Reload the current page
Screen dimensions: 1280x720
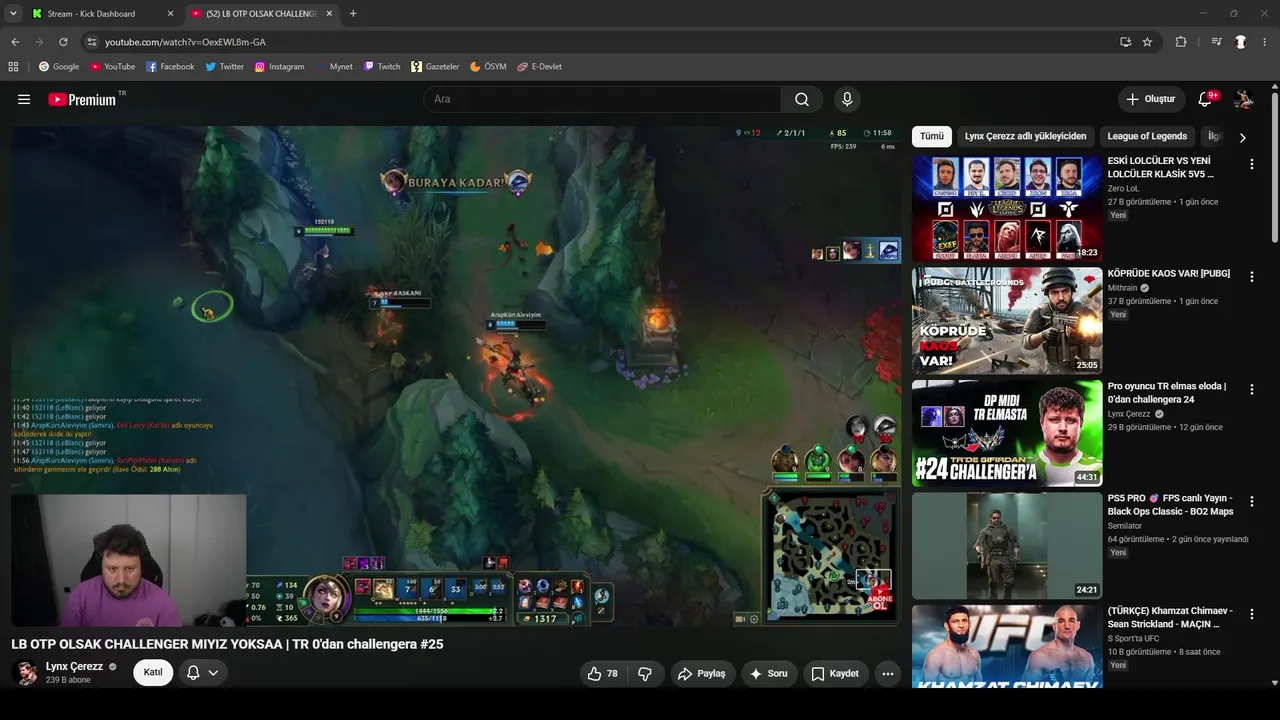click(x=63, y=42)
